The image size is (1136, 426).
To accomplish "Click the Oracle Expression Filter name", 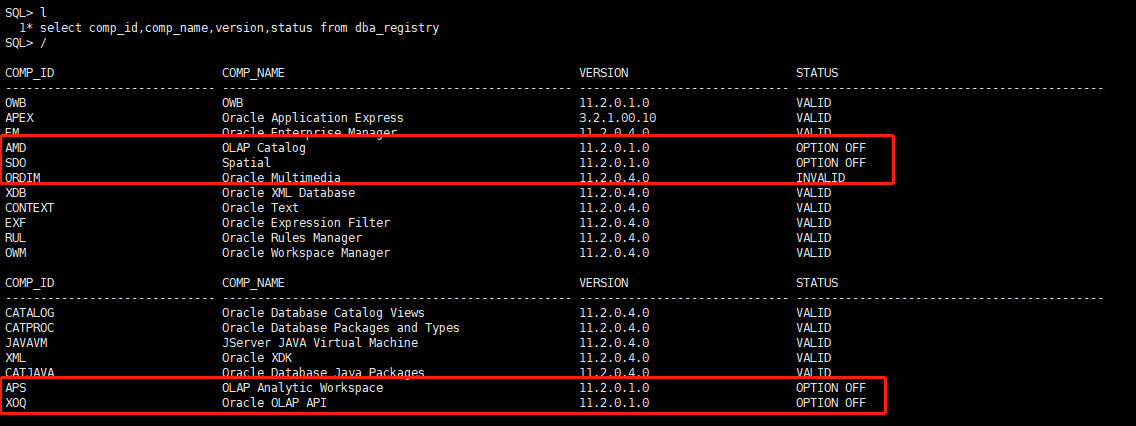I will click(x=305, y=223).
